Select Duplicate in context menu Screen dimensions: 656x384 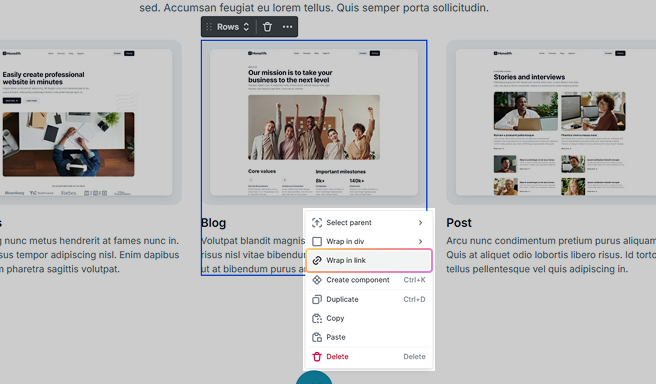369,299
